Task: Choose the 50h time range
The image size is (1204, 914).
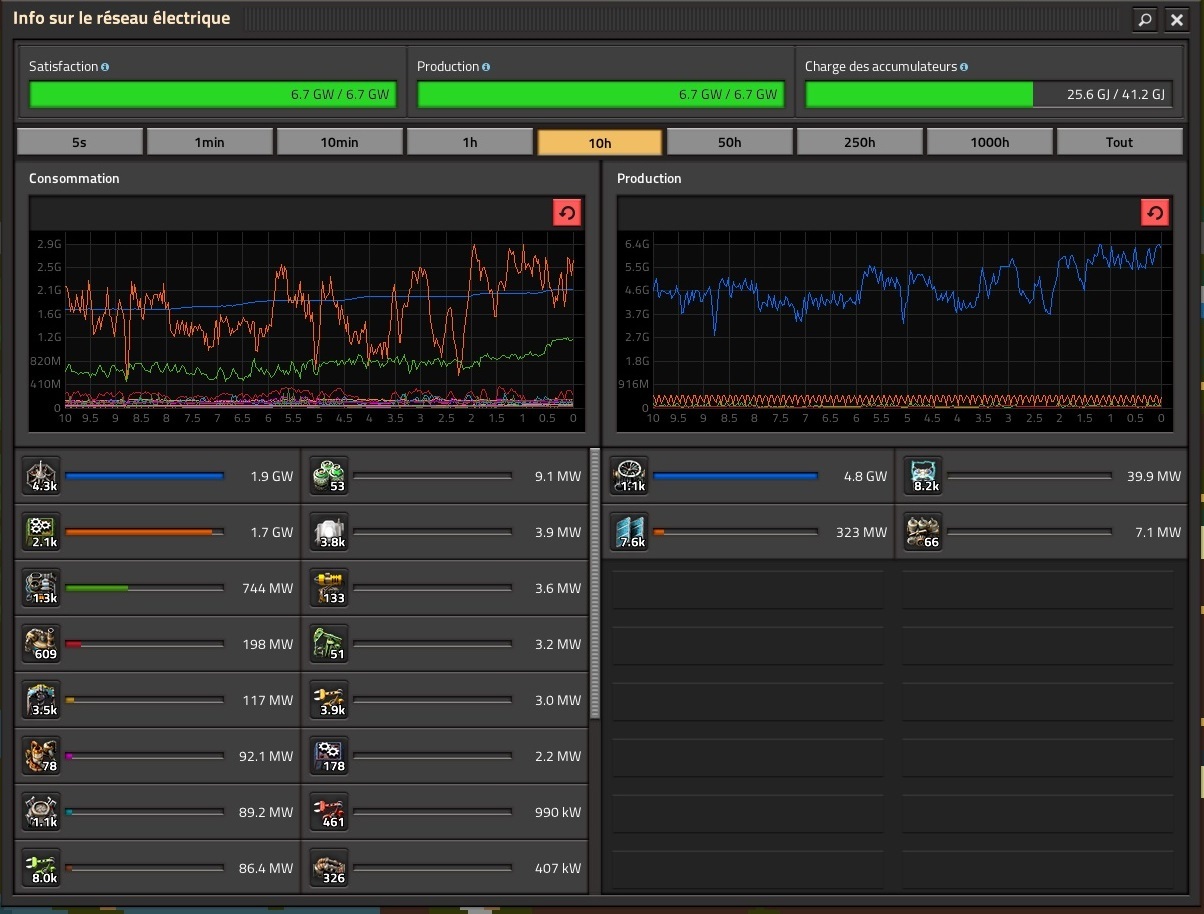Action: 730,142
